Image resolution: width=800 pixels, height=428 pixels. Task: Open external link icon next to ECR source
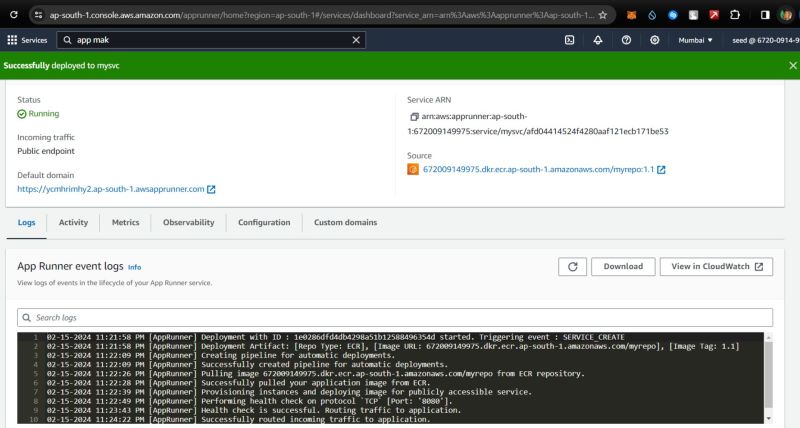661,169
